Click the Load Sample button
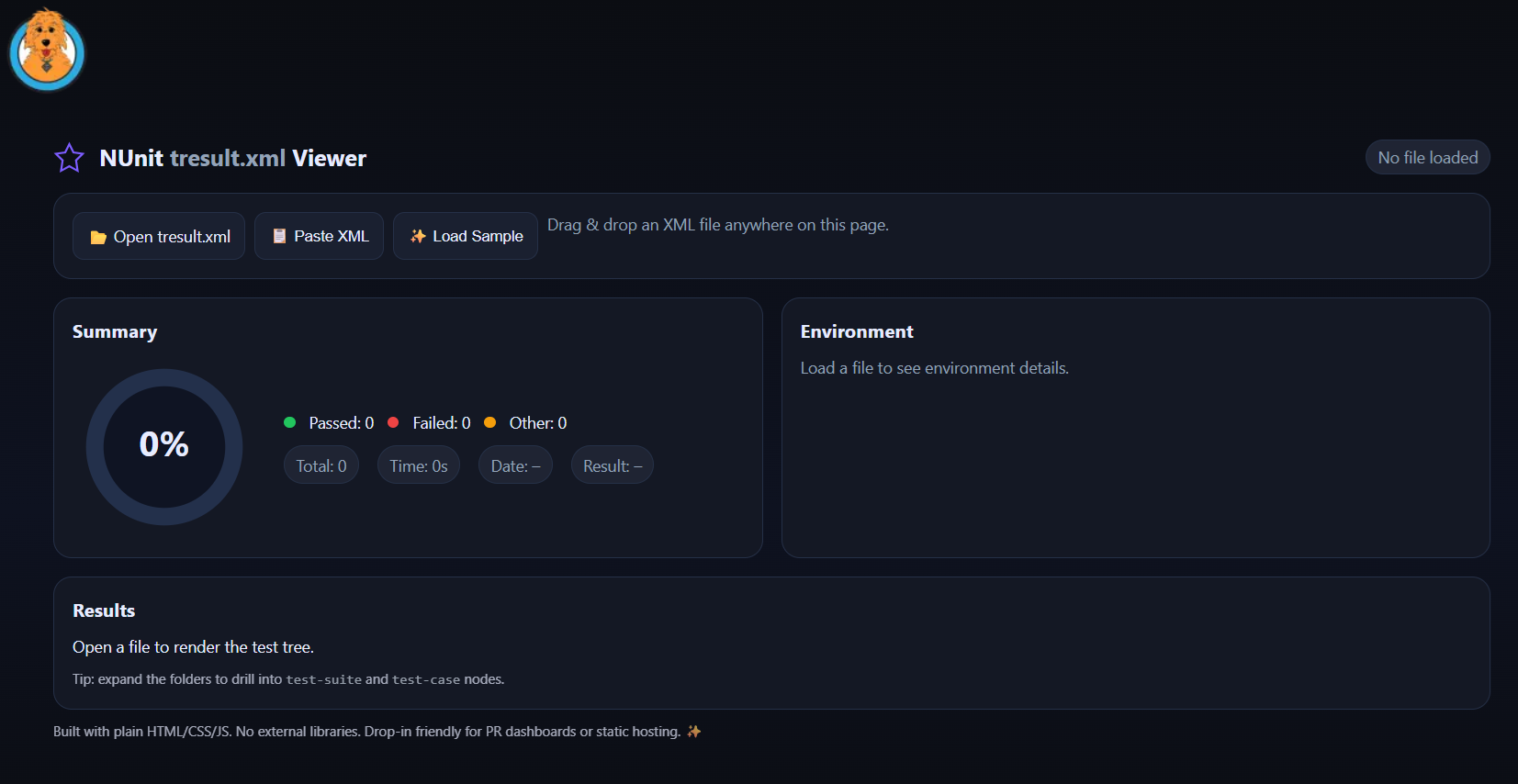 point(465,236)
